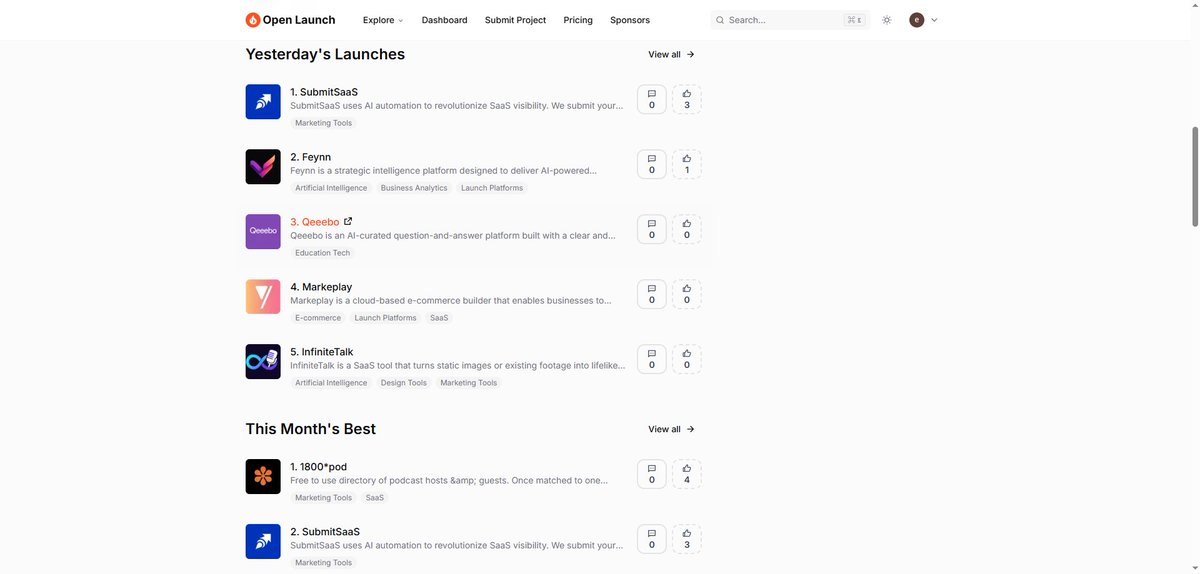View all of Yesterday's Launches

(671, 55)
